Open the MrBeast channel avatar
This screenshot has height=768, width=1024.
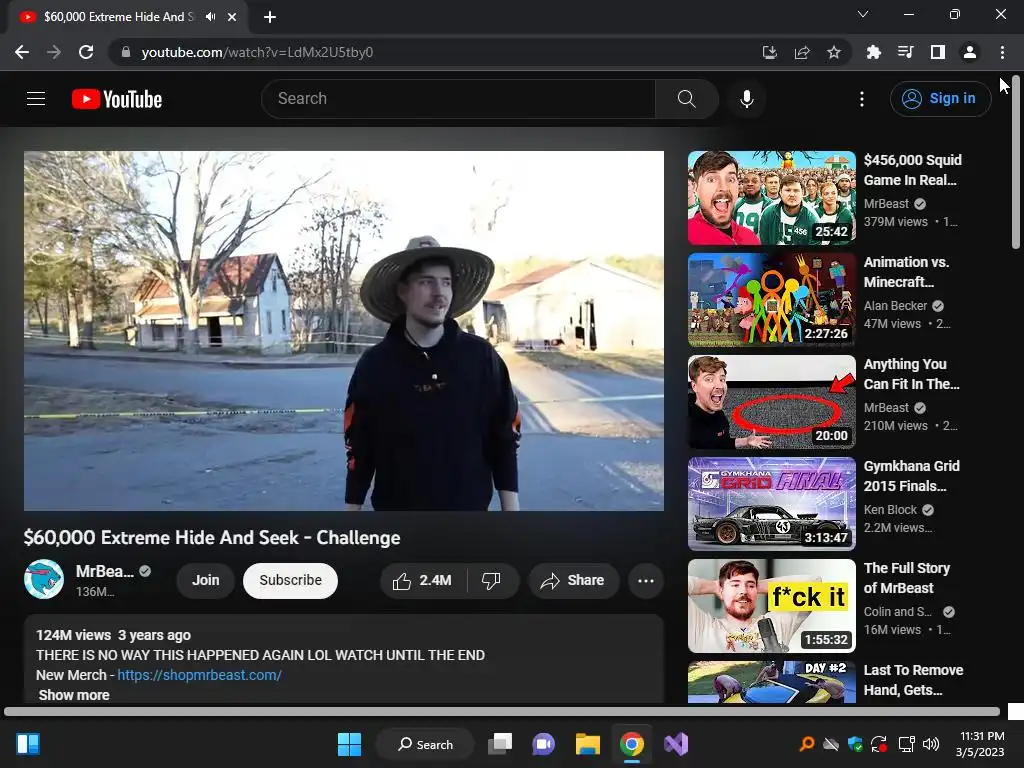click(44, 579)
